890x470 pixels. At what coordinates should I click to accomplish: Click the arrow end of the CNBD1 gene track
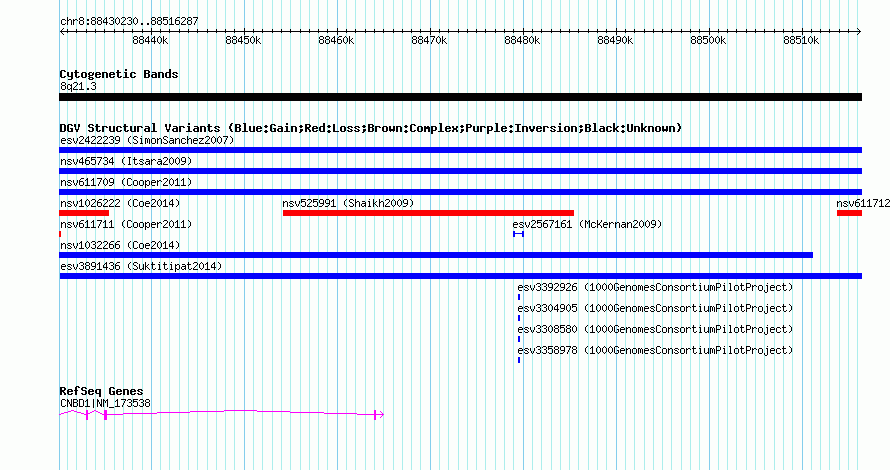[381, 415]
